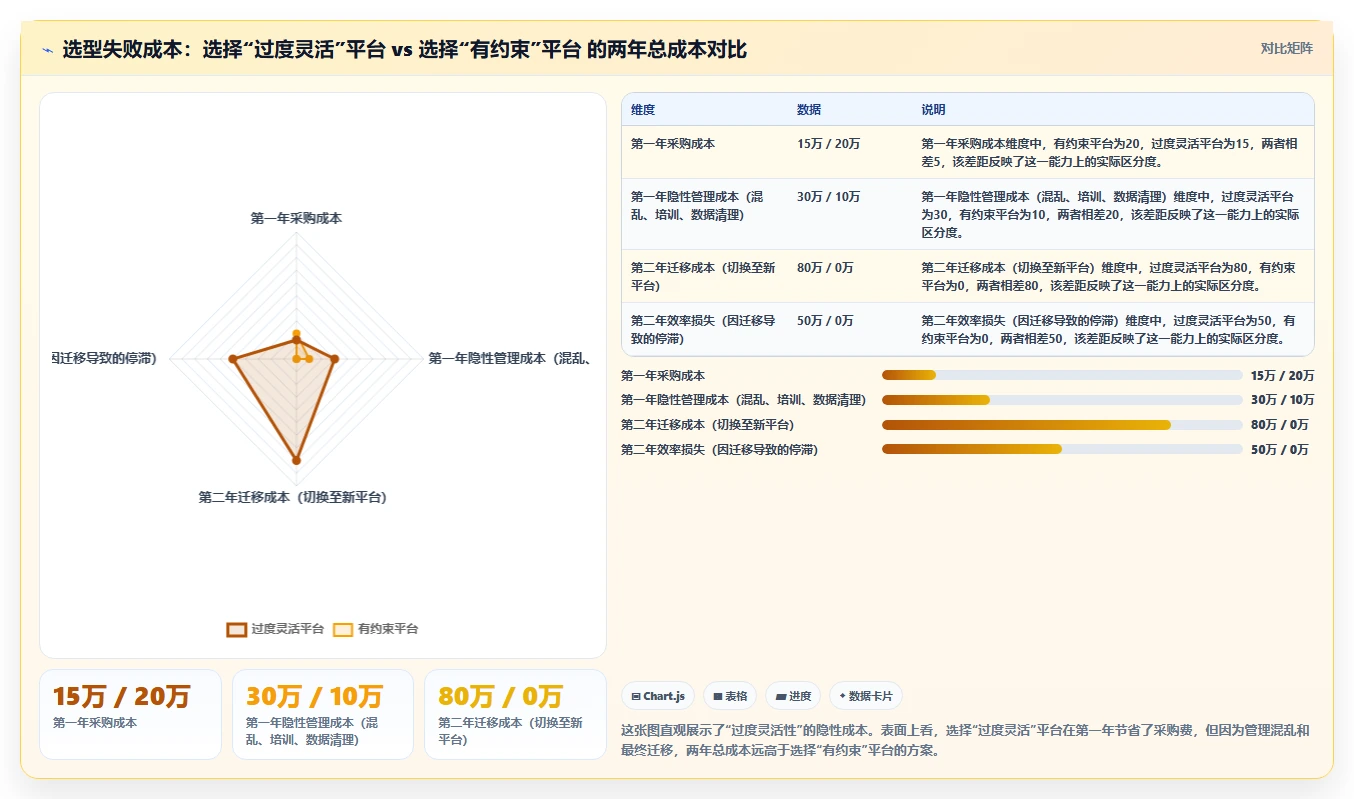Click the description paragraph under the tags
1354x799 pixels.
click(x=965, y=740)
